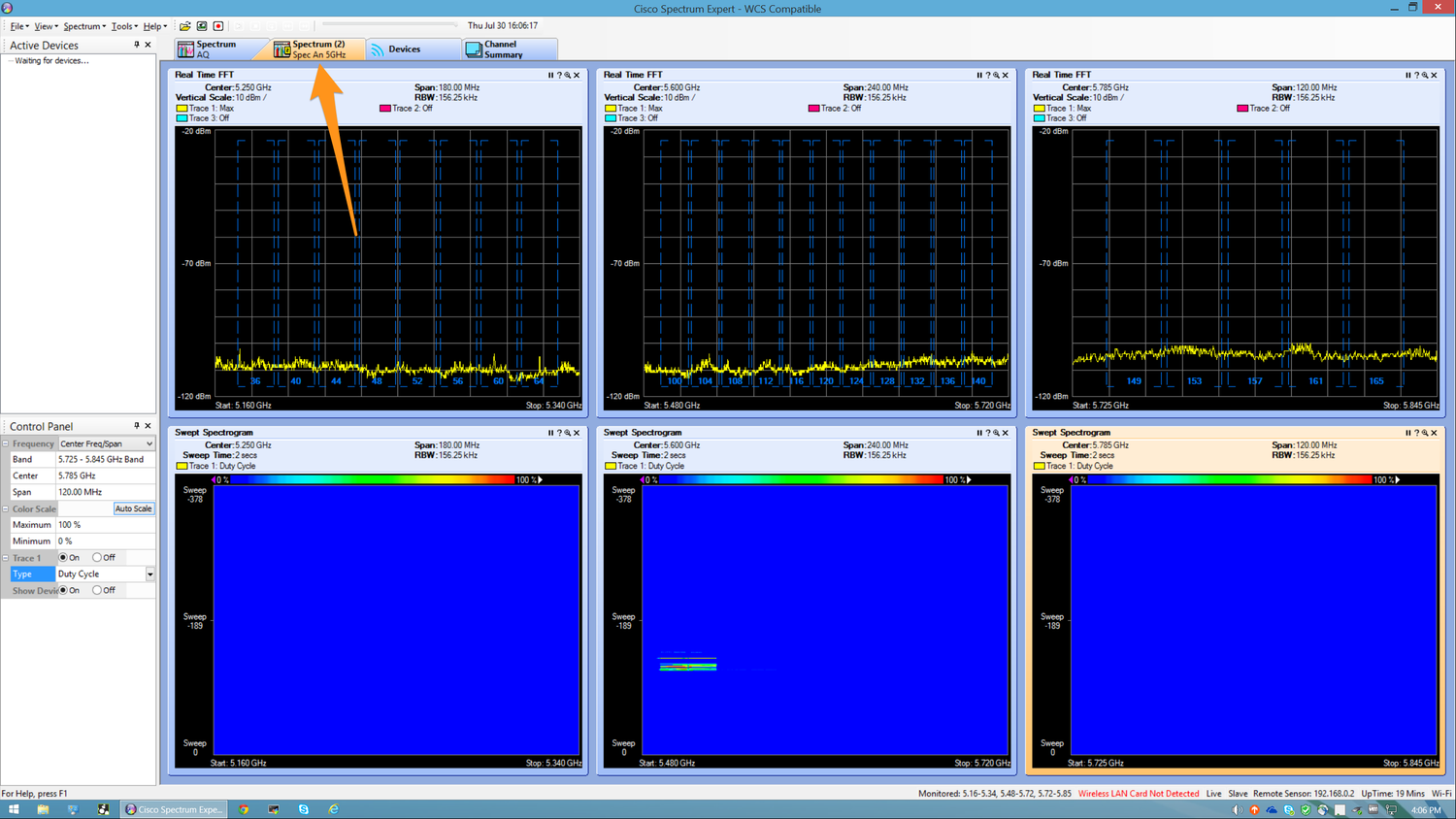
Task: Collapse the Frequency section
Action: 5,443
